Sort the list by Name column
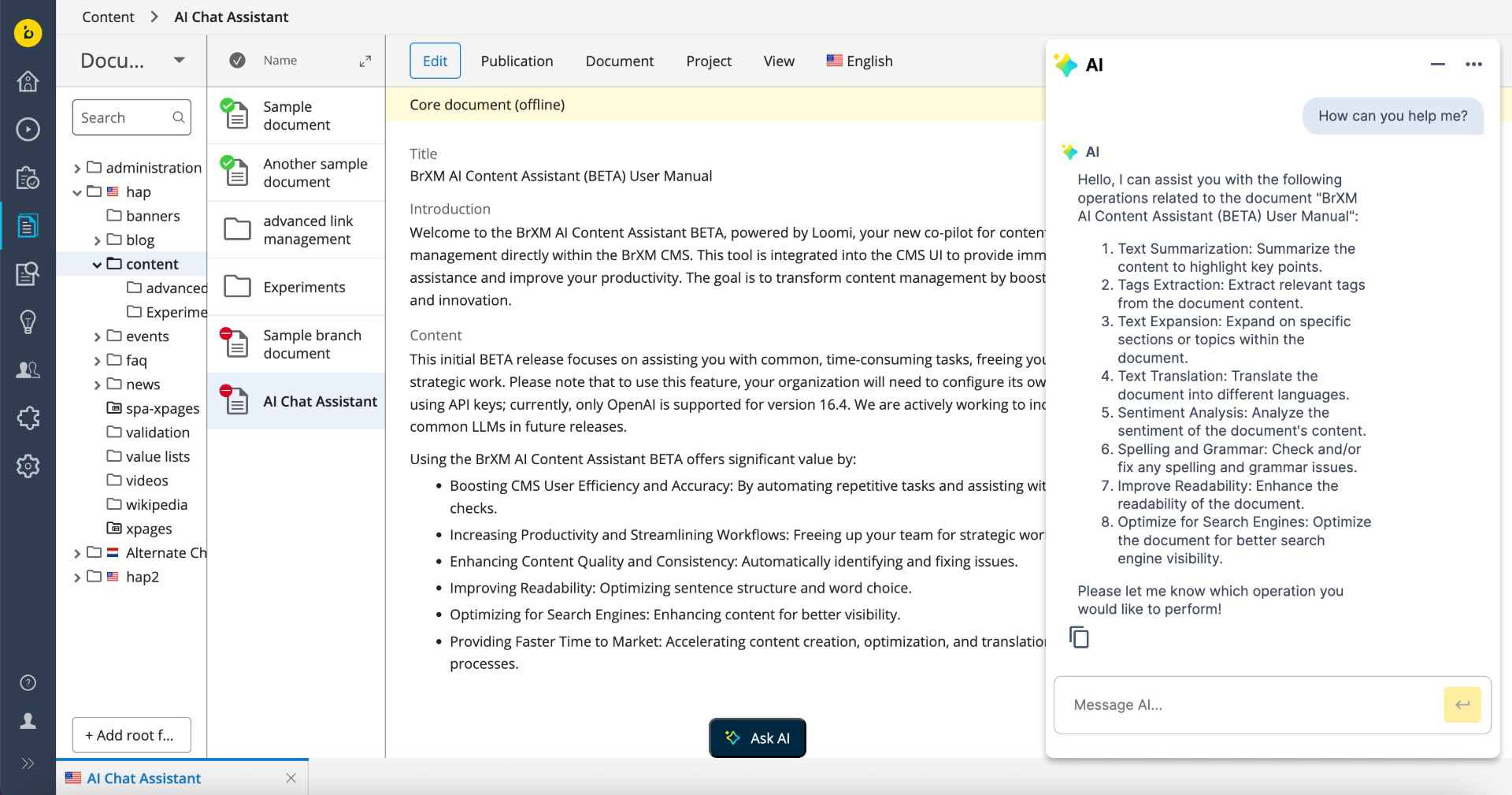Image resolution: width=1512 pixels, height=795 pixels. coord(280,61)
